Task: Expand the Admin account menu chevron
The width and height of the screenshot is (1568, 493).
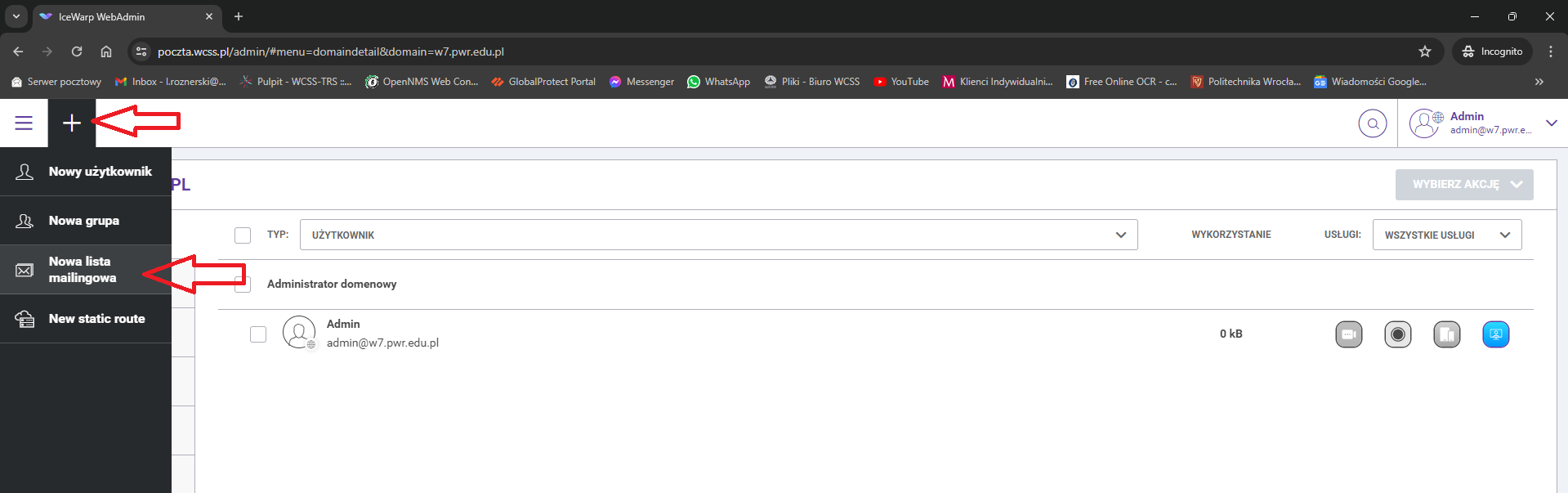Action: (1551, 123)
